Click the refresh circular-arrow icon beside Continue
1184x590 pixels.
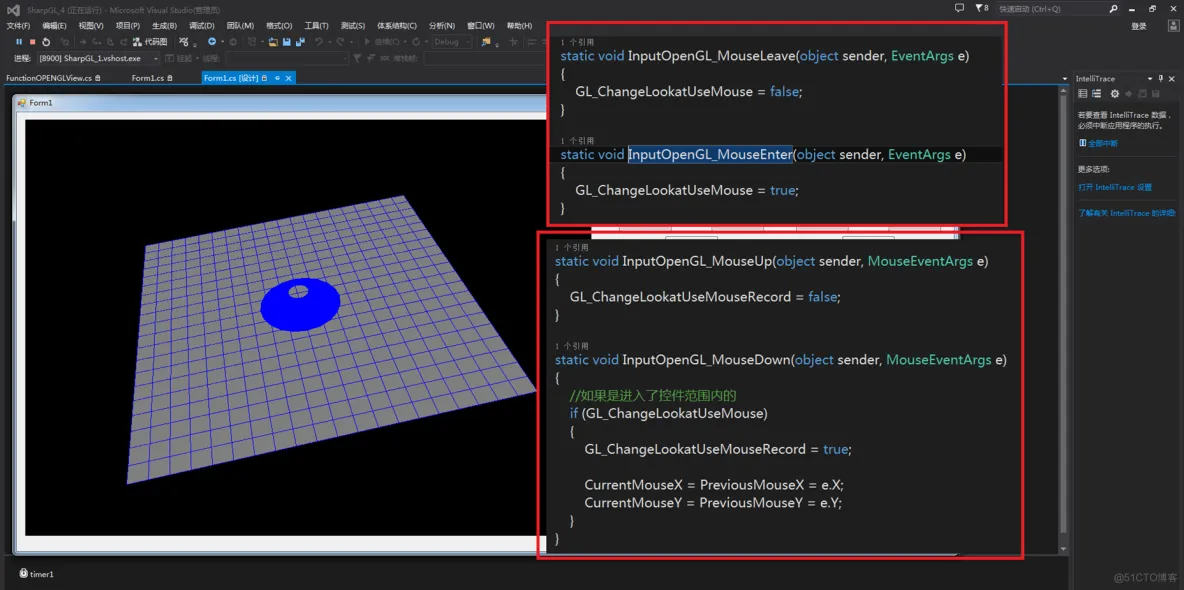click(415, 42)
